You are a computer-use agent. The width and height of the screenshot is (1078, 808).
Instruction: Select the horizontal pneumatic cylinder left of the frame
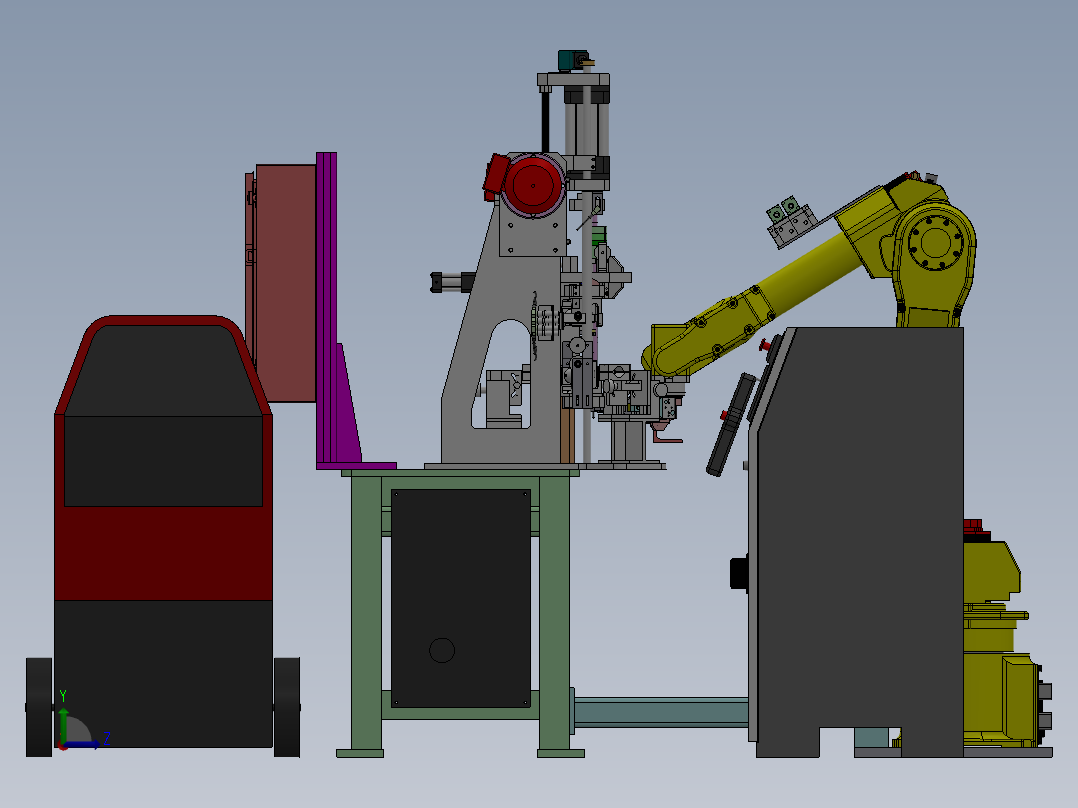pos(452,282)
